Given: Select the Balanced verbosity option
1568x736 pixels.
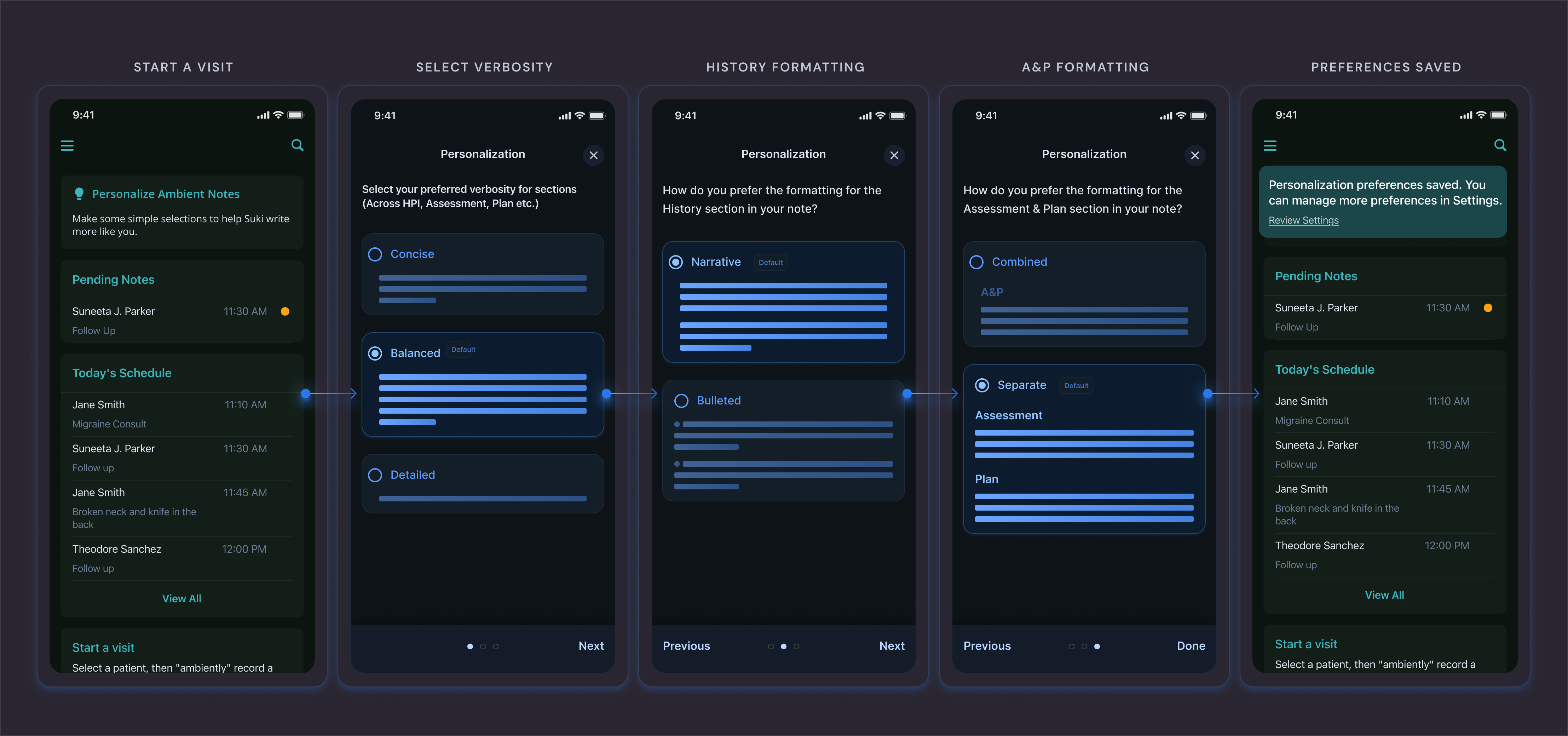Looking at the screenshot, I should (x=483, y=384).
